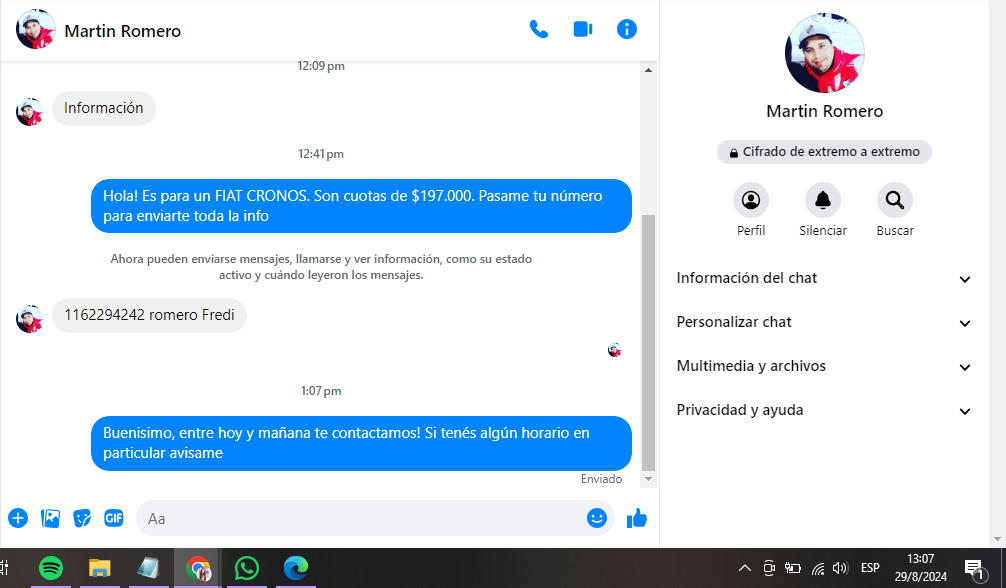Click the small seen-by avatar indicator
This screenshot has width=1006, height=588.
tap(615, 350)
